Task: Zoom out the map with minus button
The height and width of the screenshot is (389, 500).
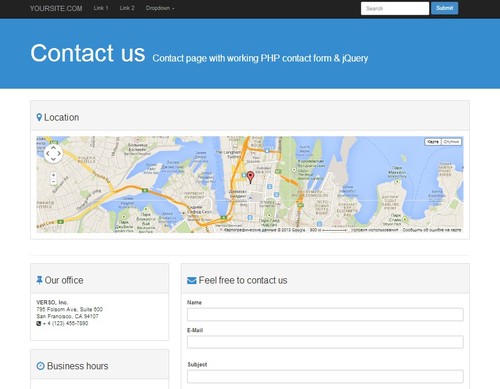Action: [53, 182]
